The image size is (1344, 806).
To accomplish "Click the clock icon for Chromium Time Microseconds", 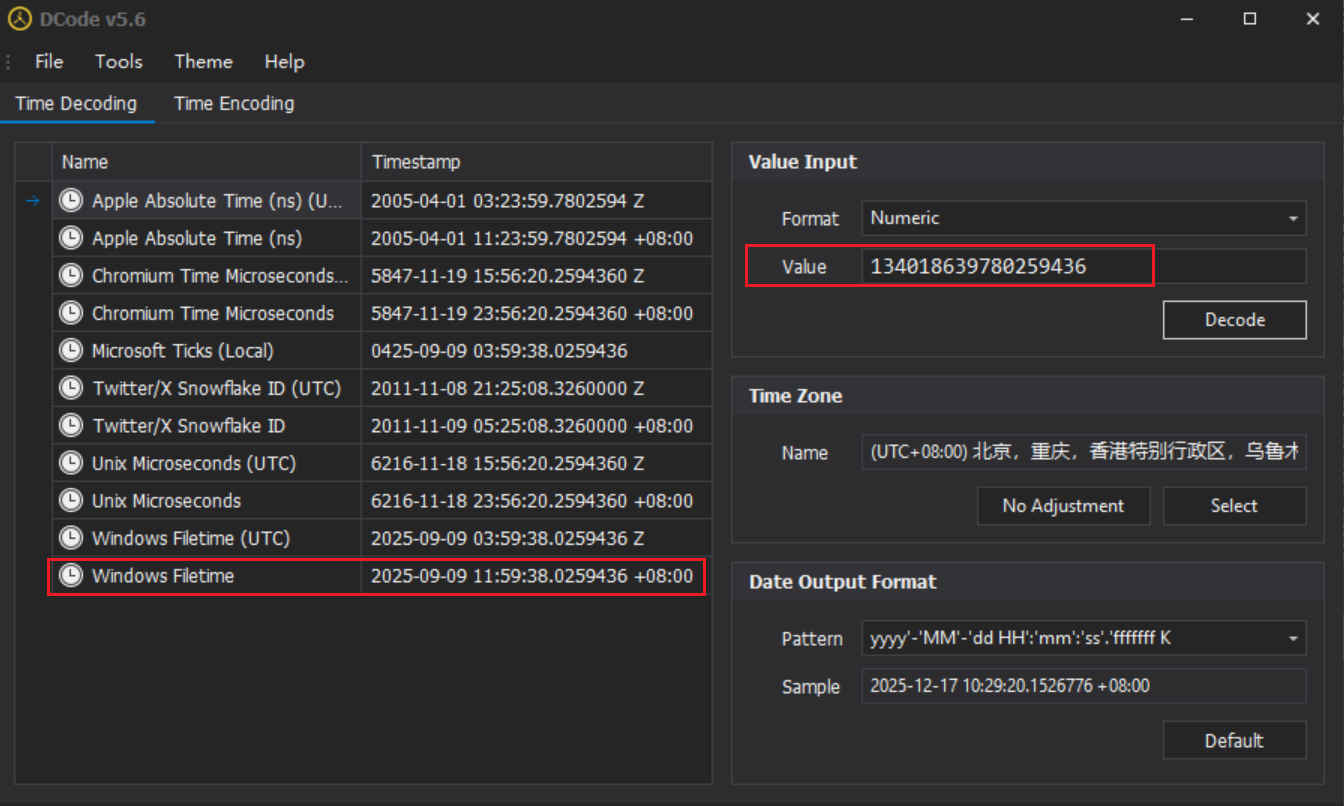I will coord(71,313).
